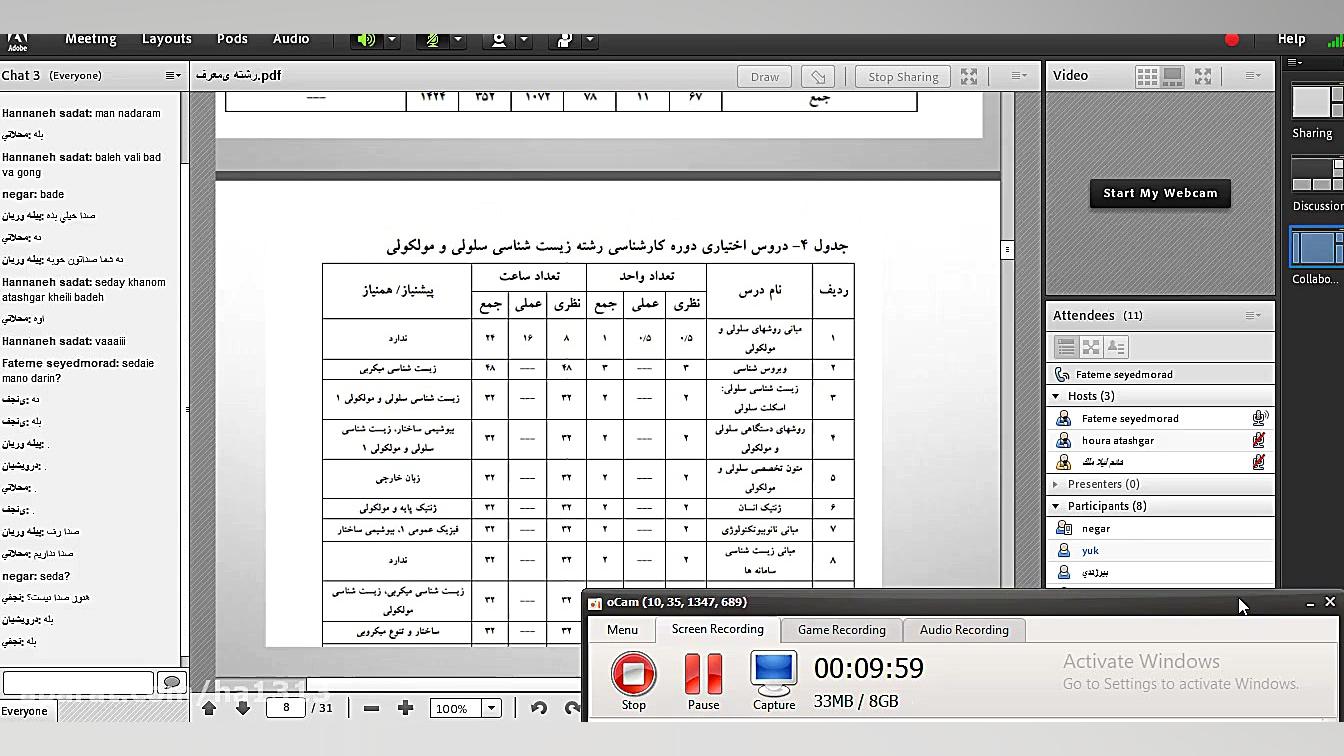Go to next PDF page arrow

pos(242,708)
